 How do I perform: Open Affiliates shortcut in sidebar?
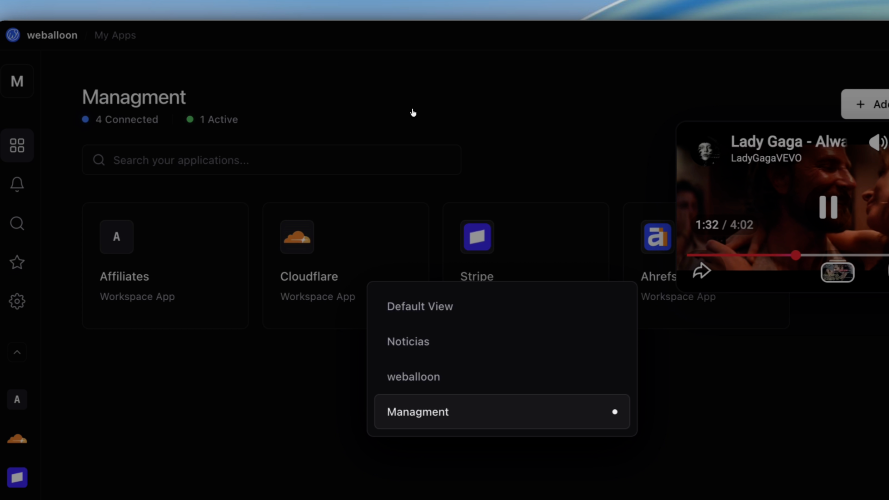[x=17, y=400]
